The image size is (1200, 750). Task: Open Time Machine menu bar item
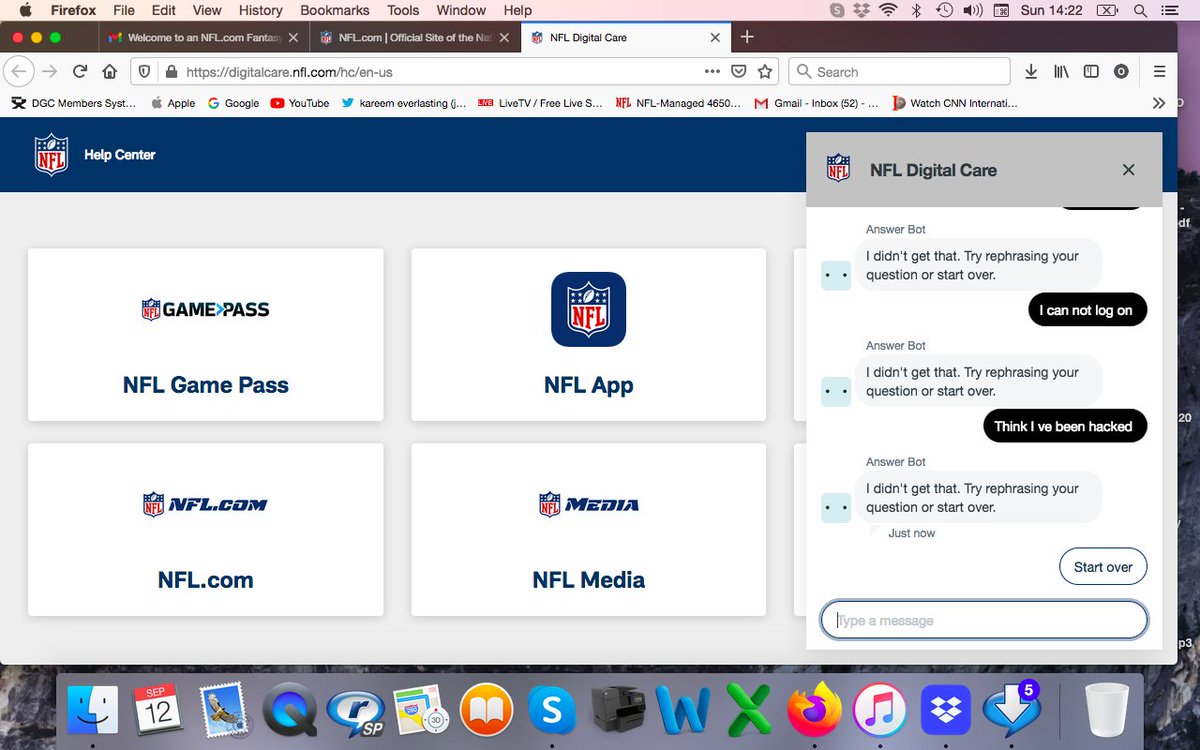tap(944, 10)
